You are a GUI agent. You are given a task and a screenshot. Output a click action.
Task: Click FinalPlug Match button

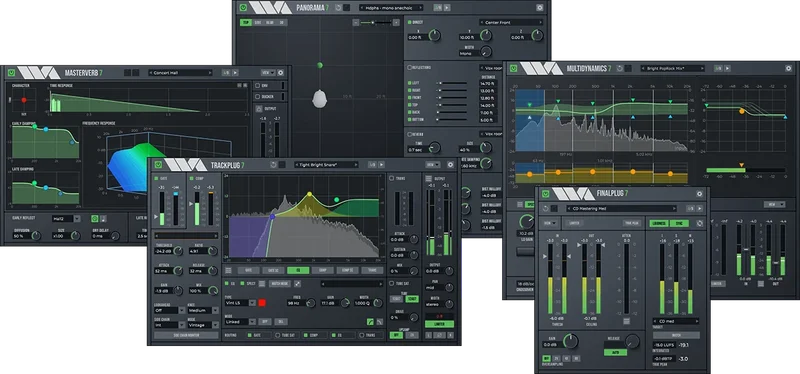tap(676, 335)
